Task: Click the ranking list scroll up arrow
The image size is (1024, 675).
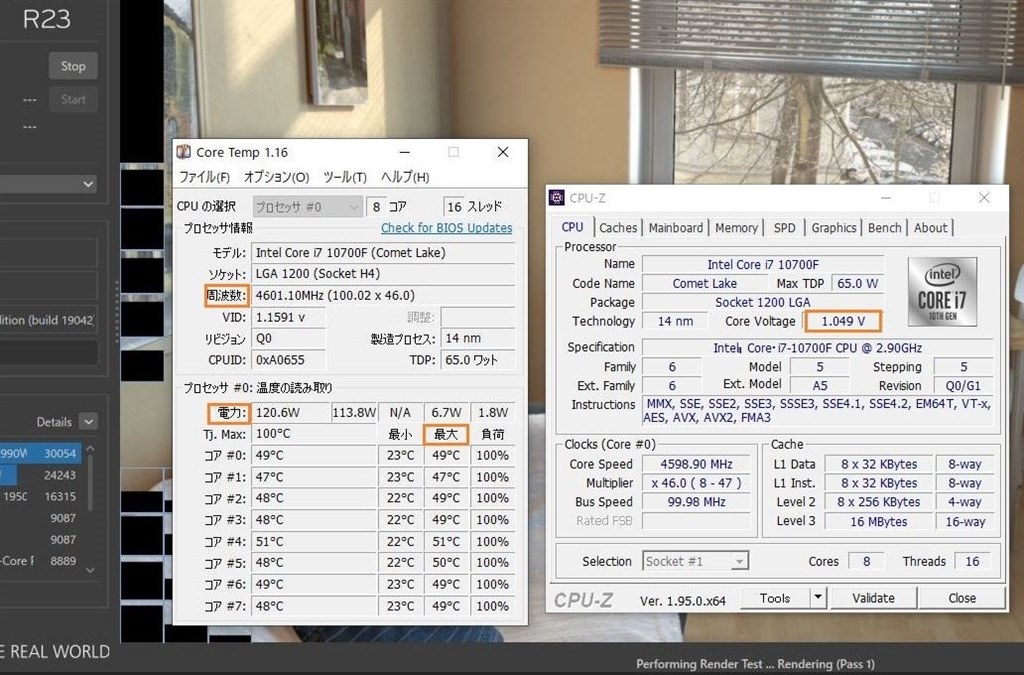Action: click(x=90, y=449)
